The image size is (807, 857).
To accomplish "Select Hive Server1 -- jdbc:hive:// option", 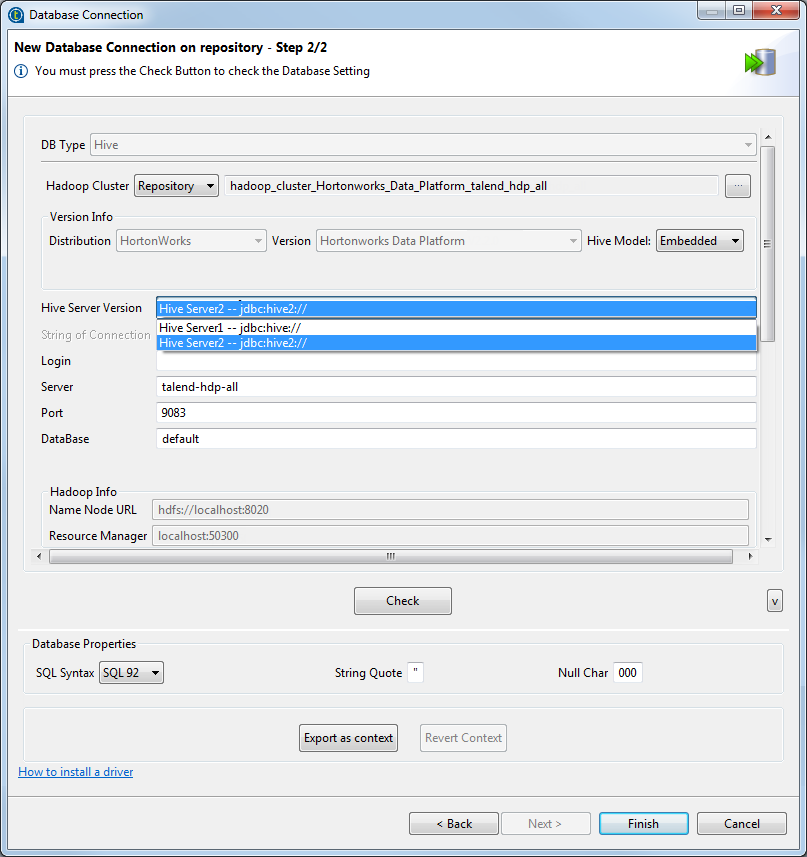I will (x=456, y=328).
